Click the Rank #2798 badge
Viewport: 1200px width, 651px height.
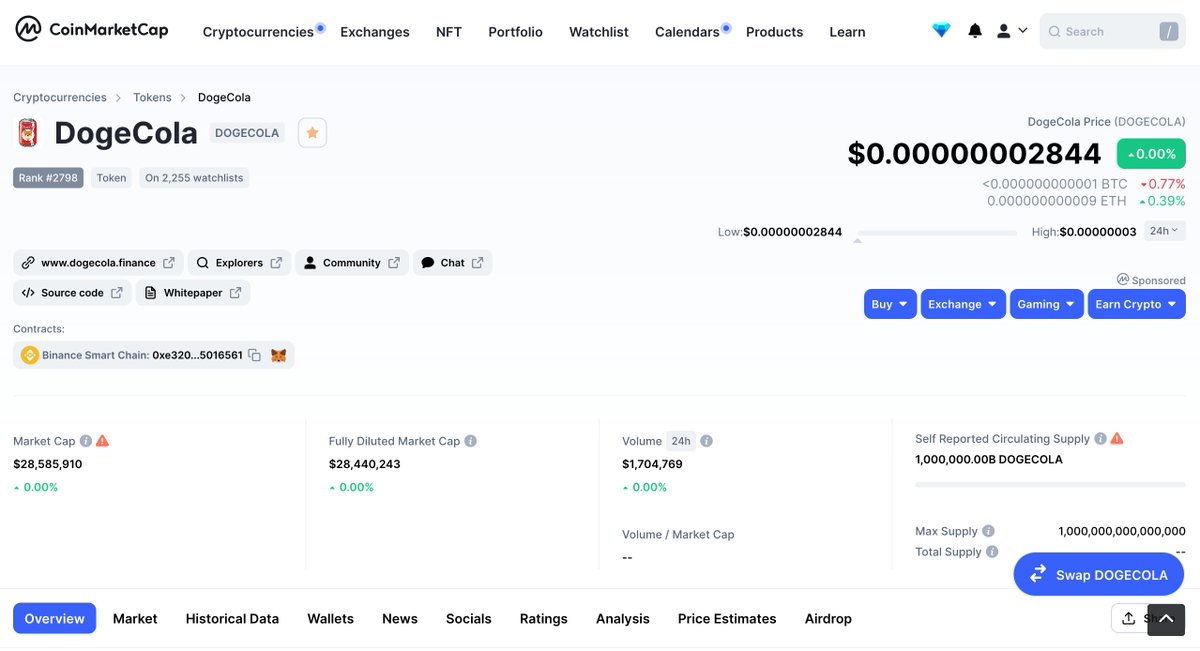(x=48, y=178)
